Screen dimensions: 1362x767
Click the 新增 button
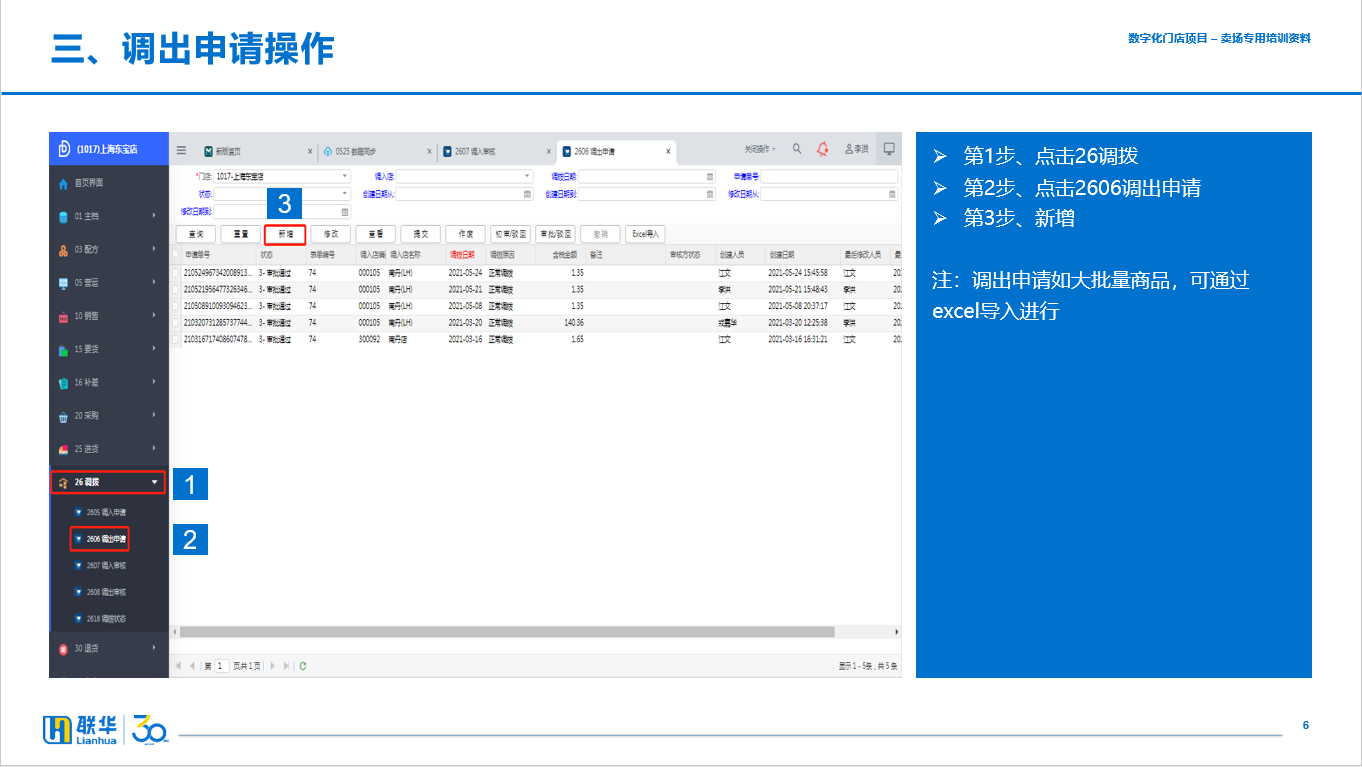[285, 234]
